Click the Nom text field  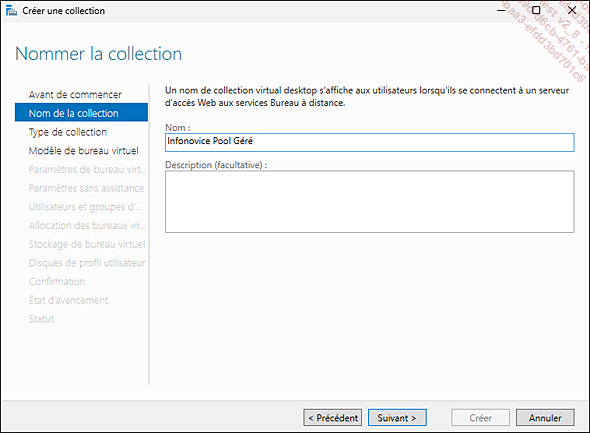[x=370, y=143]
